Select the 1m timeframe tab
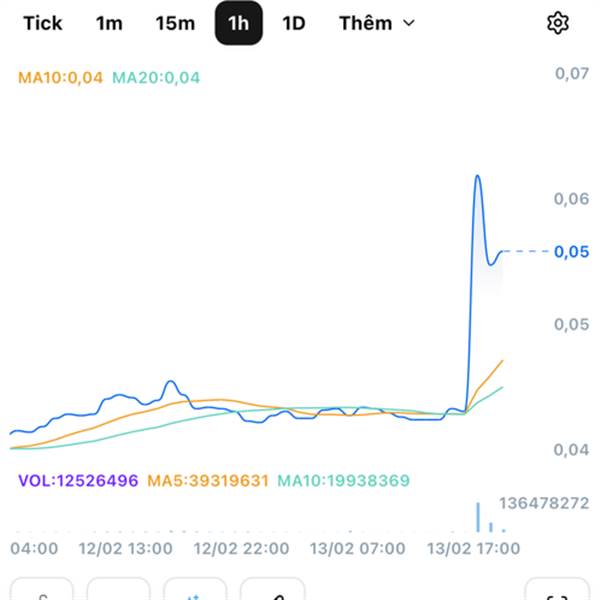 click(109, 23)
